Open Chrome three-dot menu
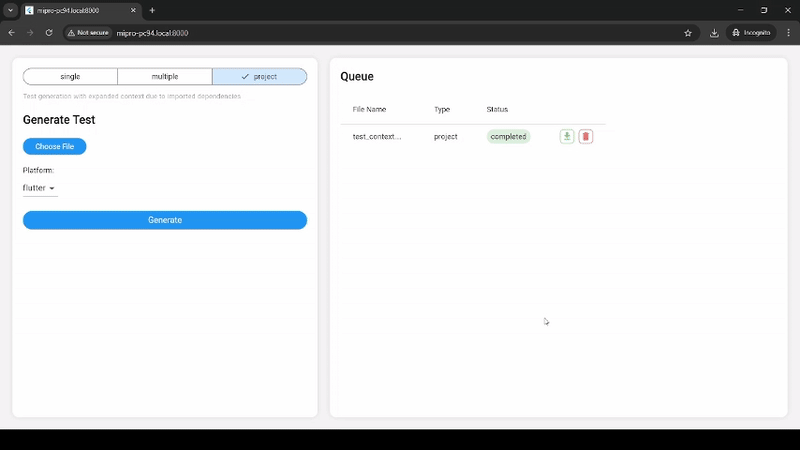The width and height of the screenshot is (800, 450). [x=788, y=33]
